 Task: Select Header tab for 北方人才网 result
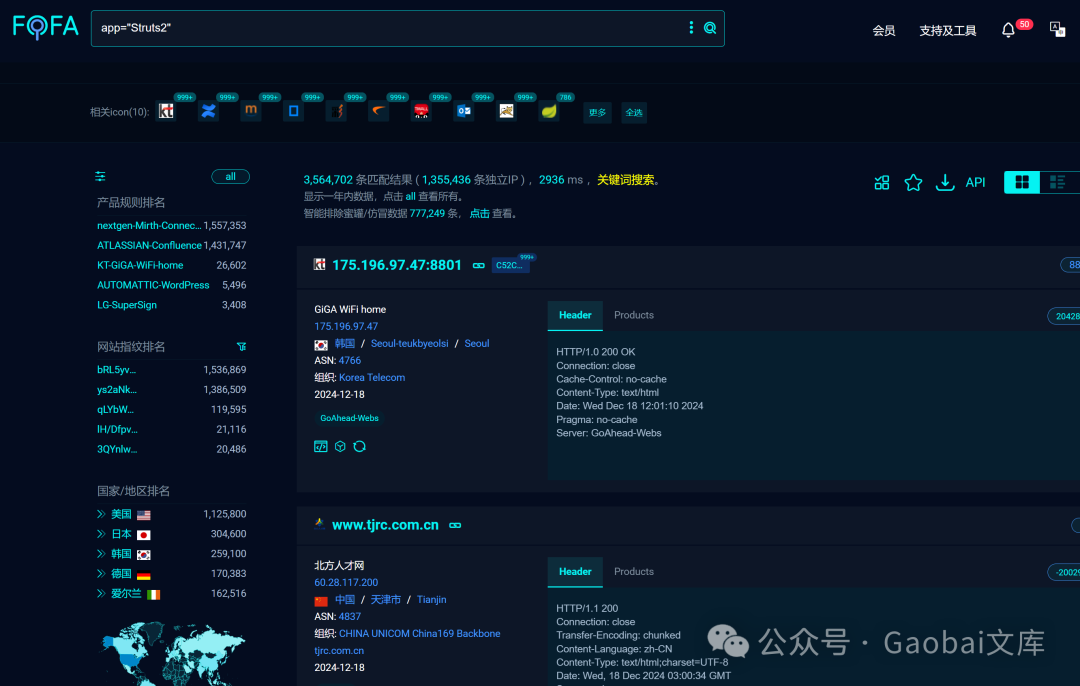(575, 572)
